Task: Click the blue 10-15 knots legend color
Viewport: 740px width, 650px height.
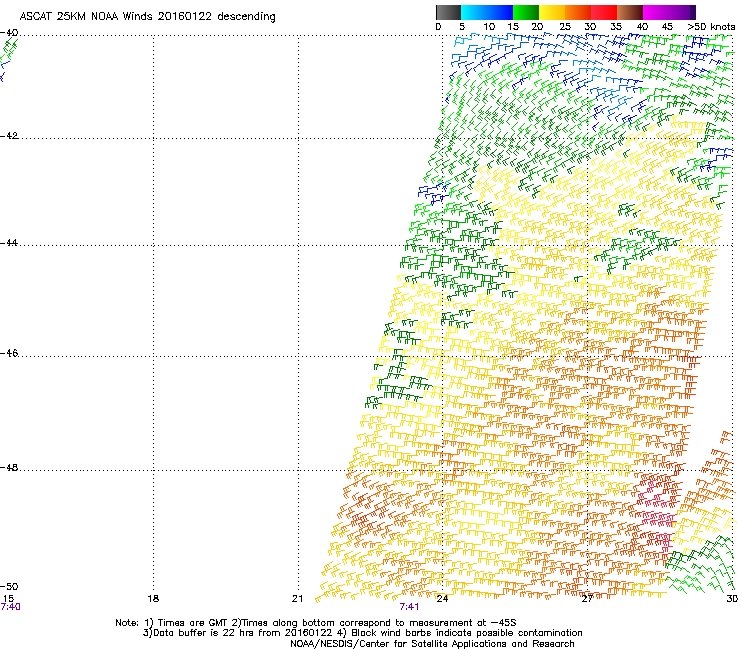Action: point(500,12)
